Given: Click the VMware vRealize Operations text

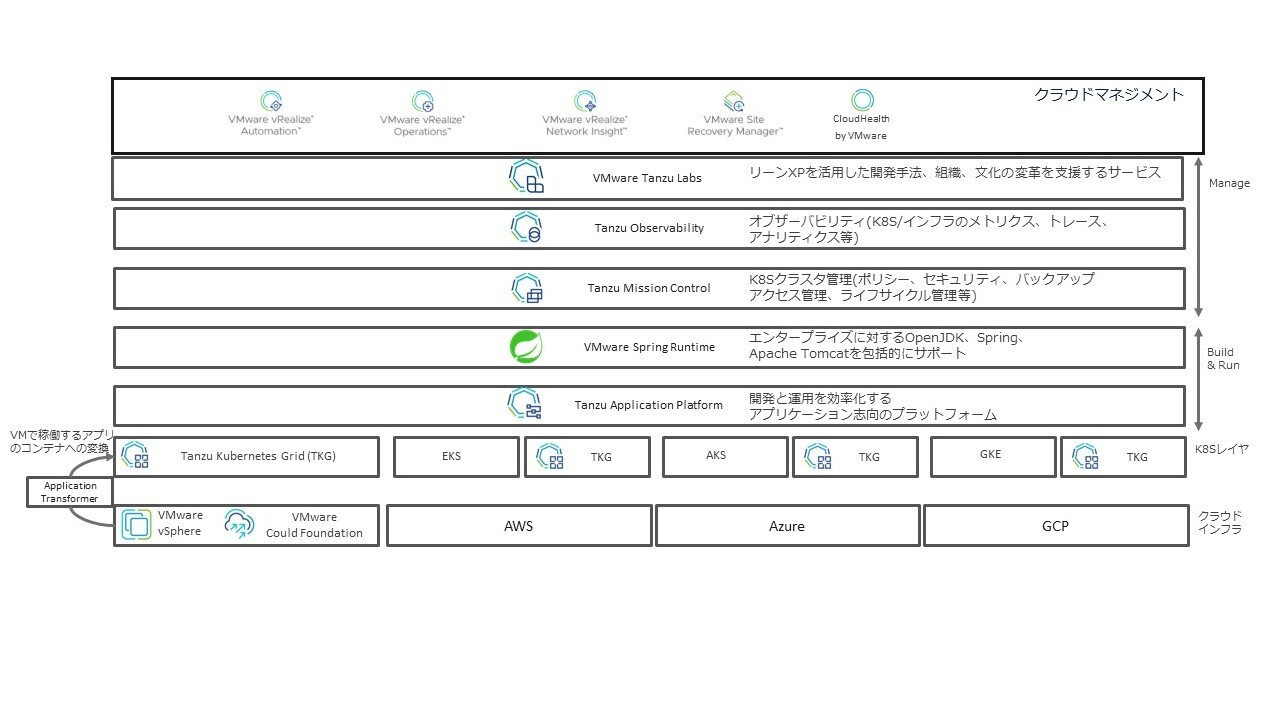Looking at the screenshot, I should [422, 125].
